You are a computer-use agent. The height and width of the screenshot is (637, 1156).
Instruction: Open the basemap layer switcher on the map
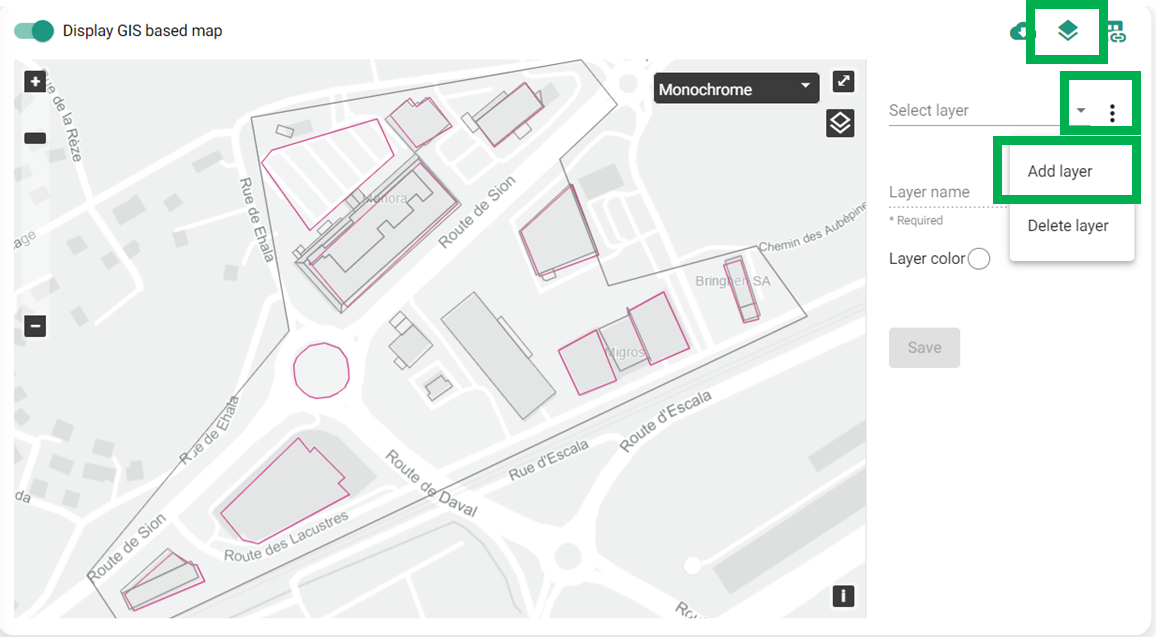tap(840, 123)
